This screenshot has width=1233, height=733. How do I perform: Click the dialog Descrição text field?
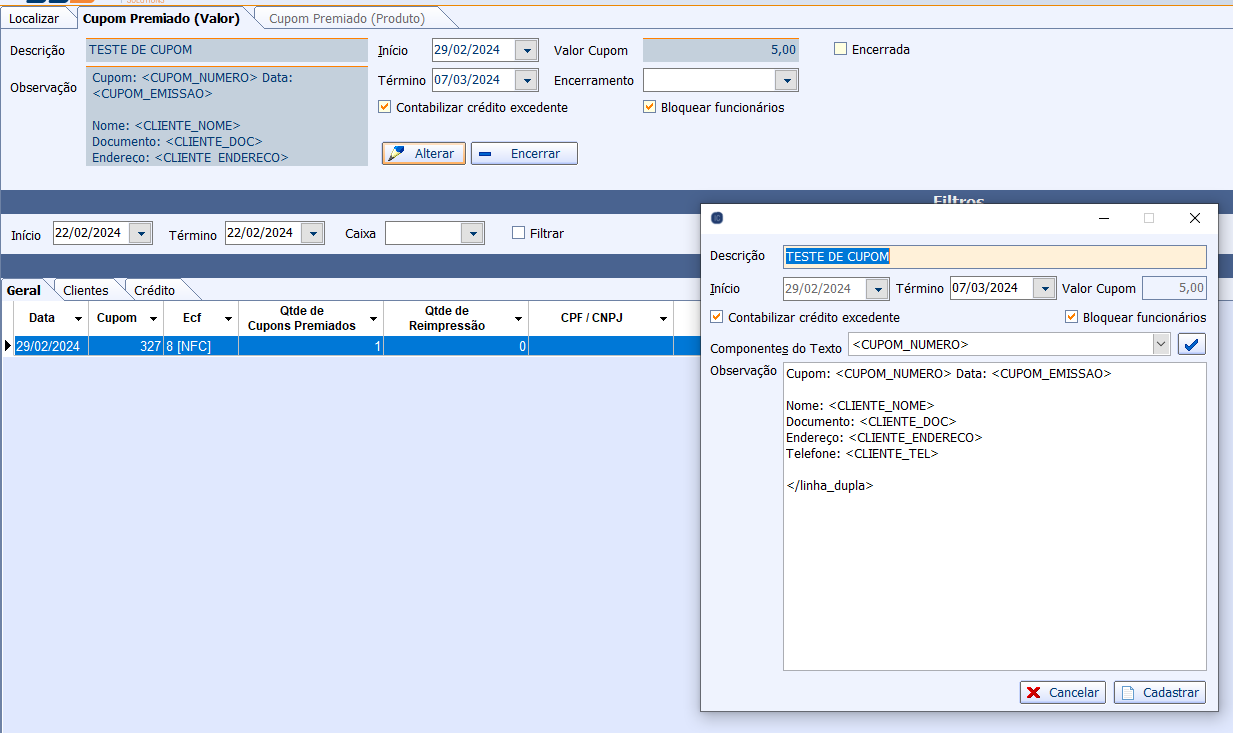pos(994,257)
